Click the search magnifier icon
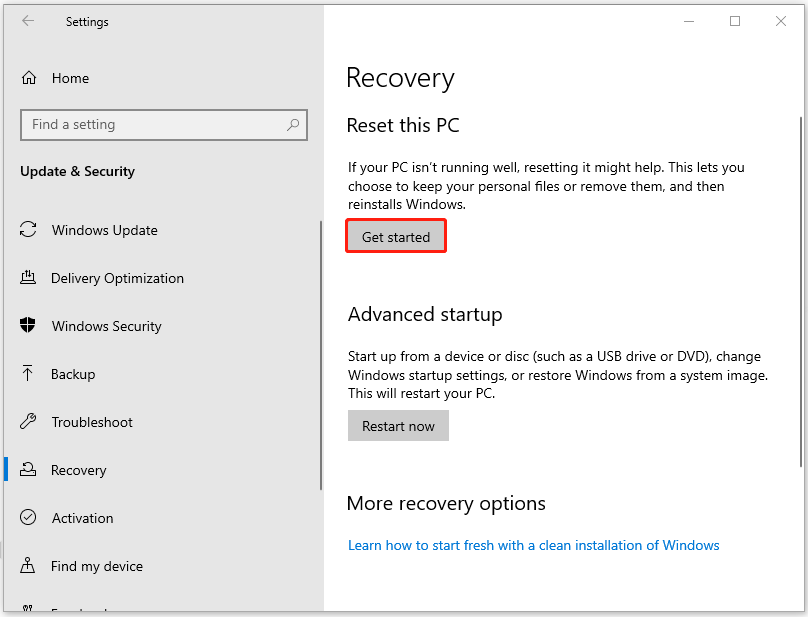808x617 pixels. coord(293,125)
